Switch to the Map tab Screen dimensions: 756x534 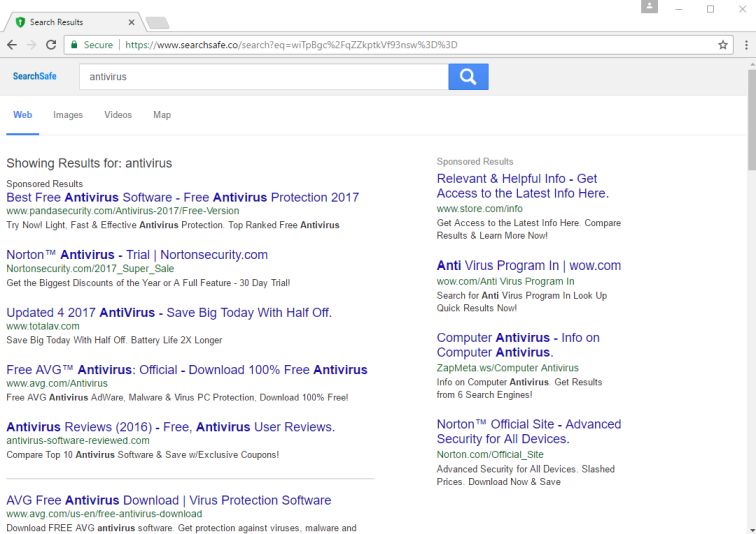pyautogui.click(x=162, y=115)
